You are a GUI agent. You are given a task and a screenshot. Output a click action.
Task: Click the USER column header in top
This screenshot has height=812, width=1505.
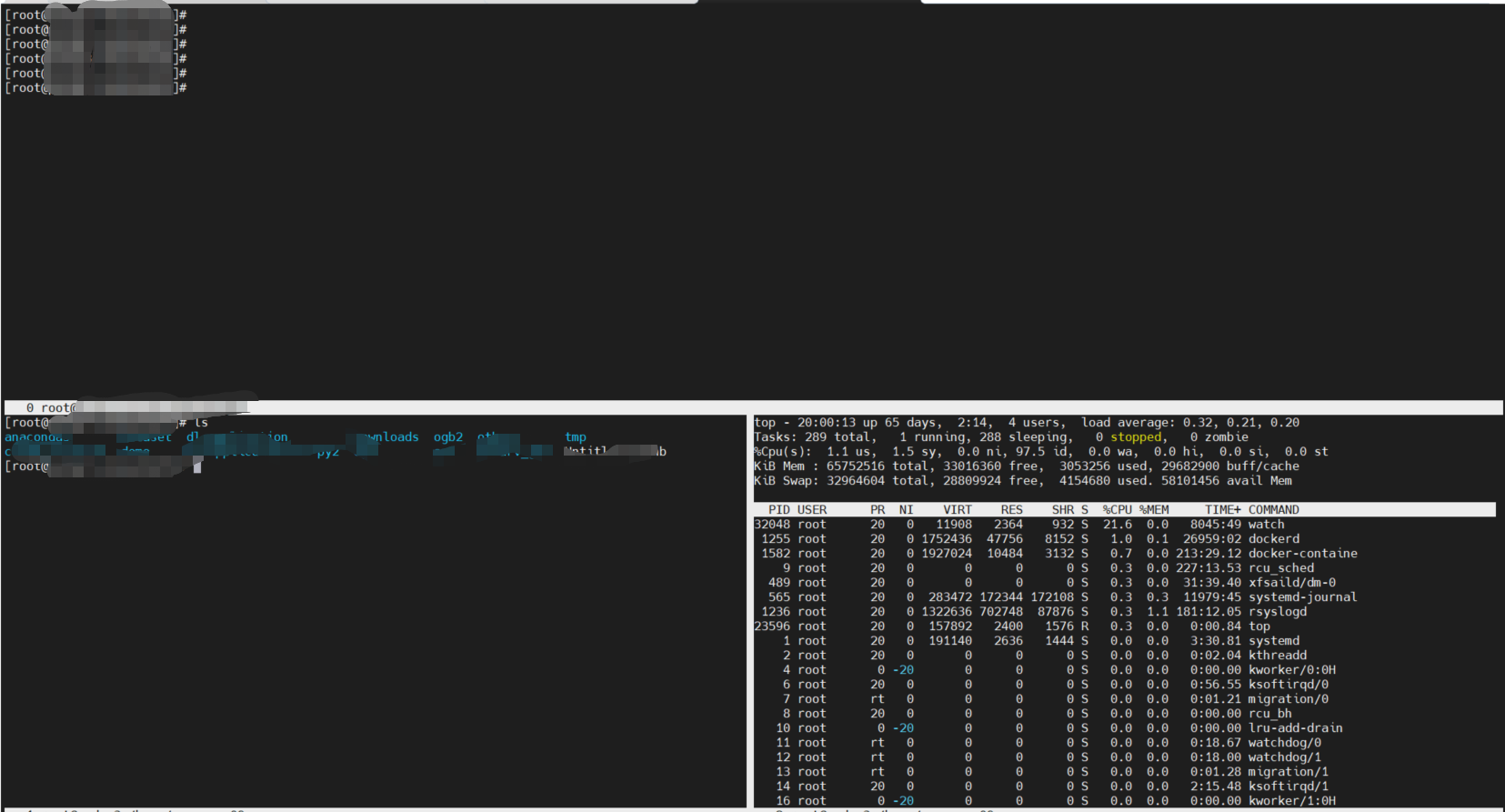pos(812,510)
